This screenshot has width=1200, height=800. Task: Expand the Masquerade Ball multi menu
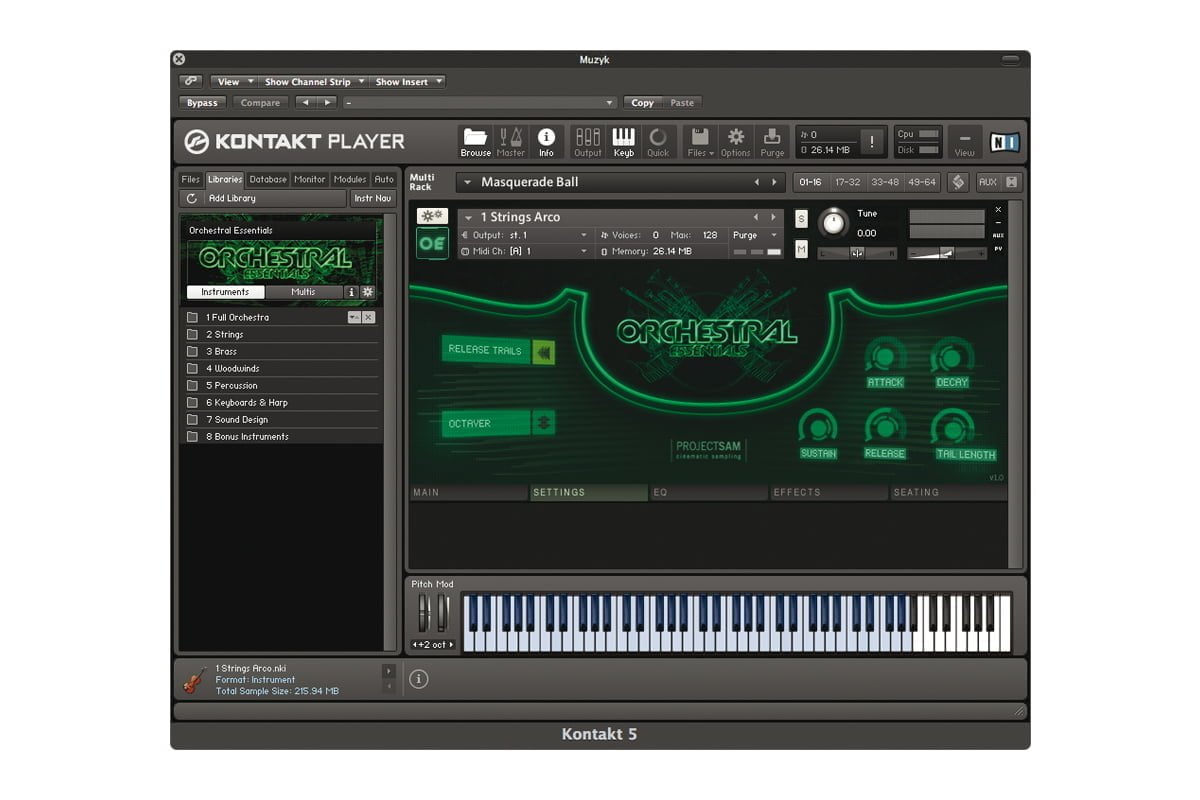pos(468,182)
